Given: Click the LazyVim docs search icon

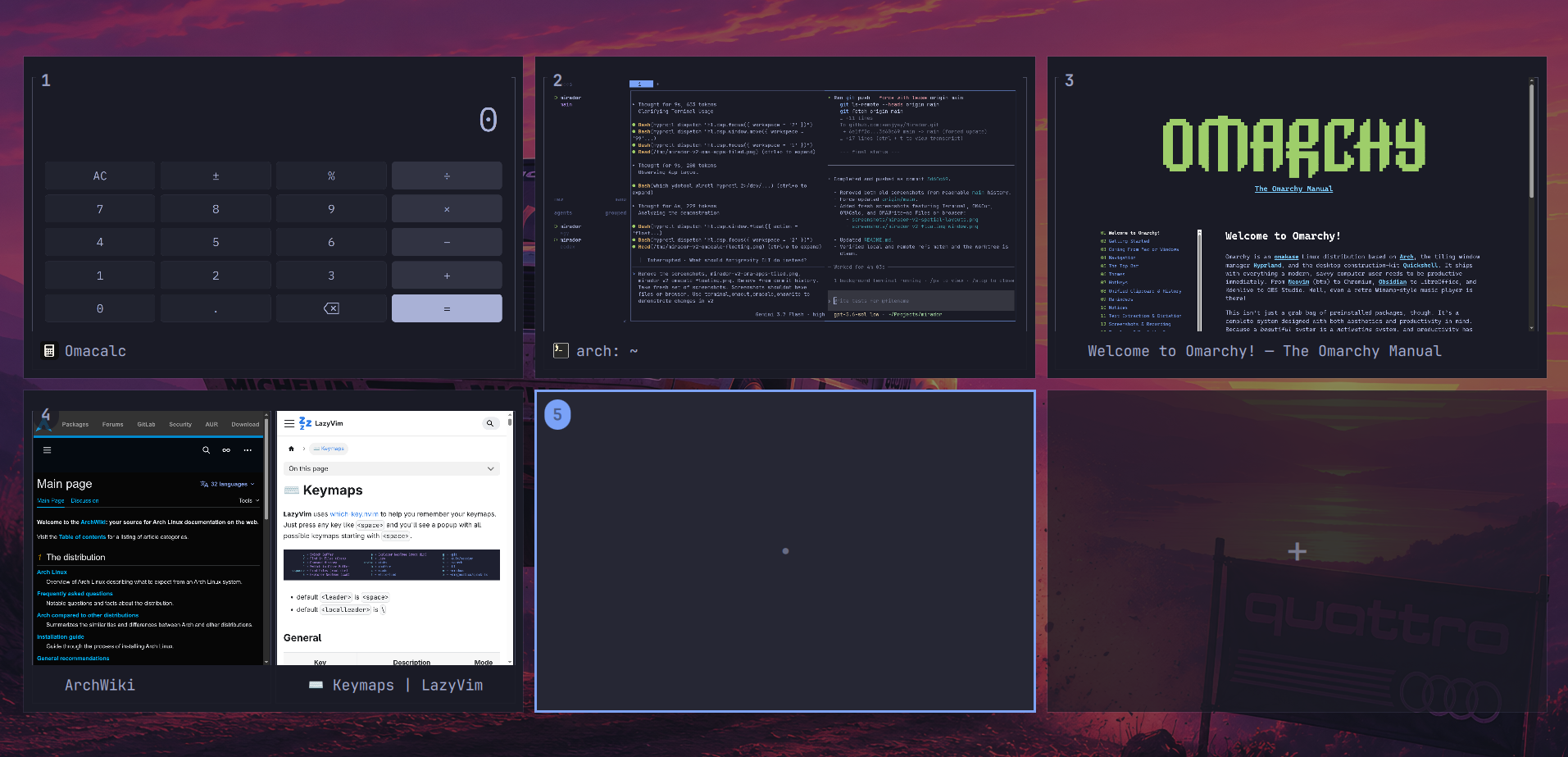Looking at the screenshot, I should (490, 424).
